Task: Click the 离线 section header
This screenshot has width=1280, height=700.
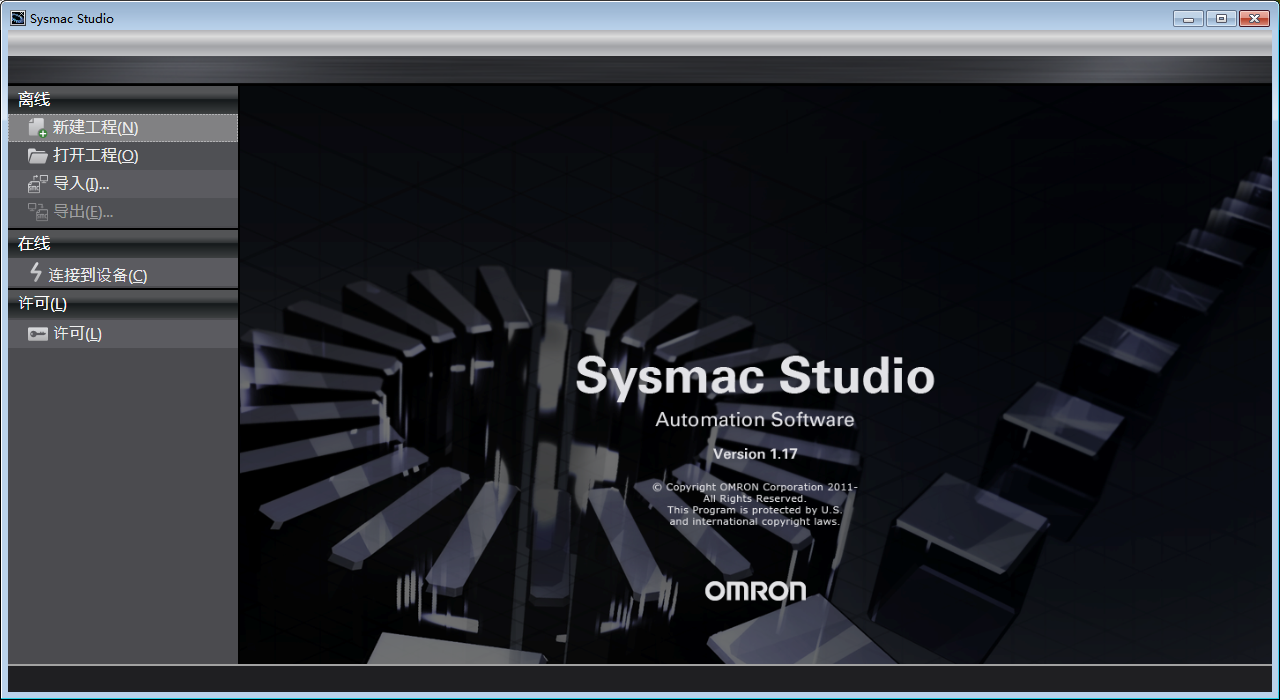Action: point(34,99)
